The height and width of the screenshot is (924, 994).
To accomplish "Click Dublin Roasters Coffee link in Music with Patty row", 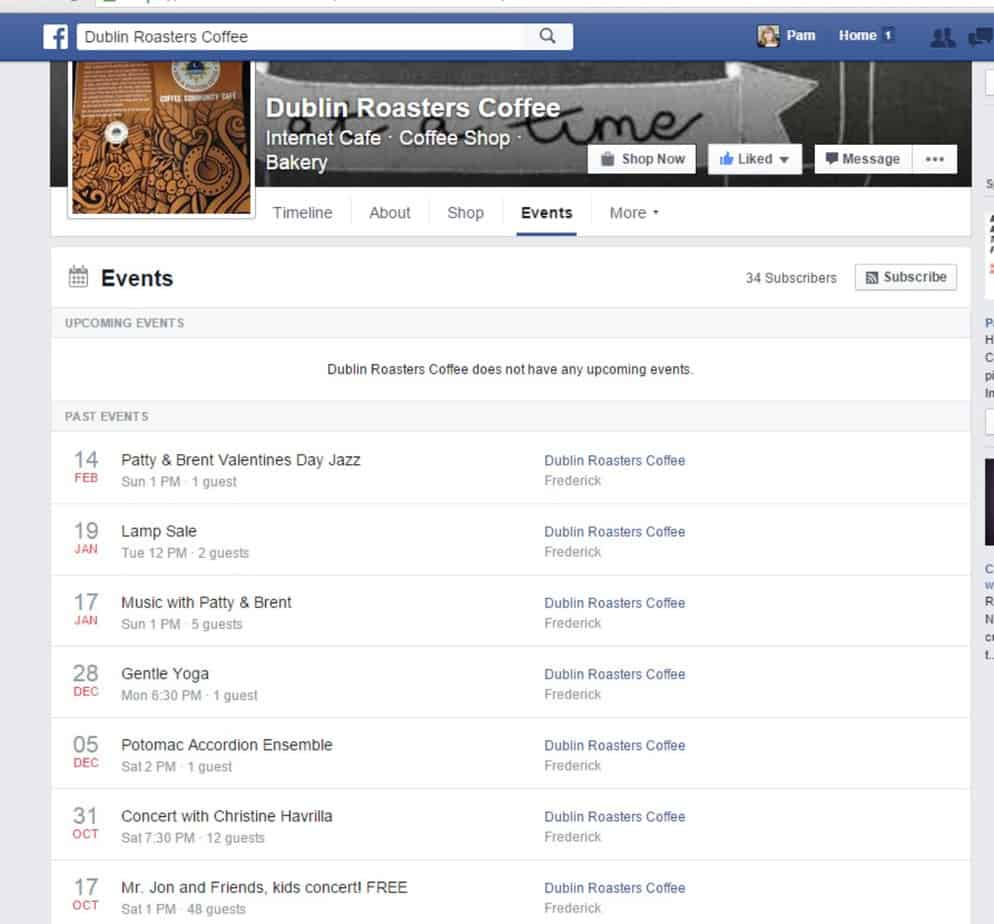I will (x=614, y=603).
